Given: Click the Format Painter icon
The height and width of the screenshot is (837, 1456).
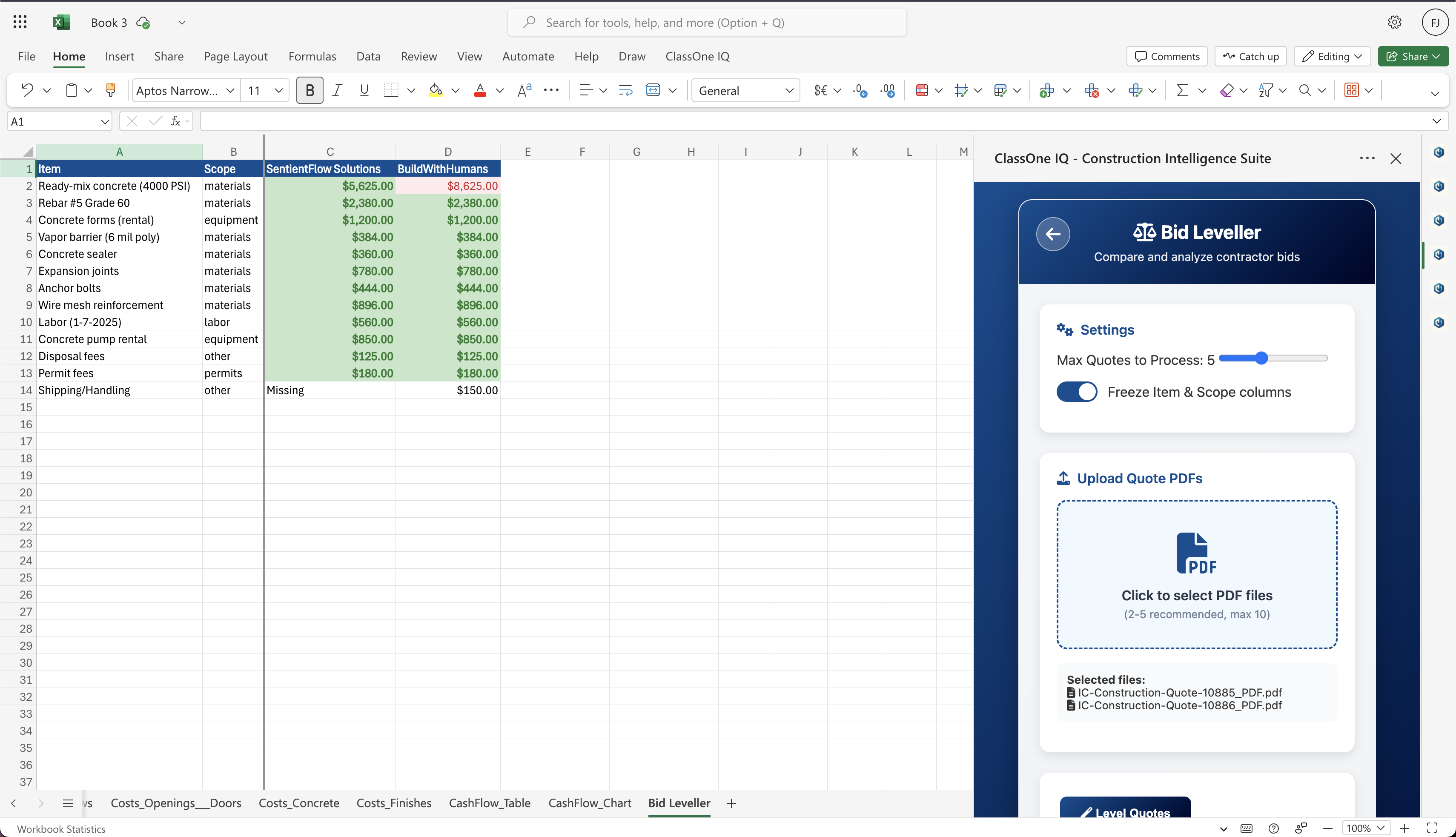Looking at the screenshot, I should point(110,90).
